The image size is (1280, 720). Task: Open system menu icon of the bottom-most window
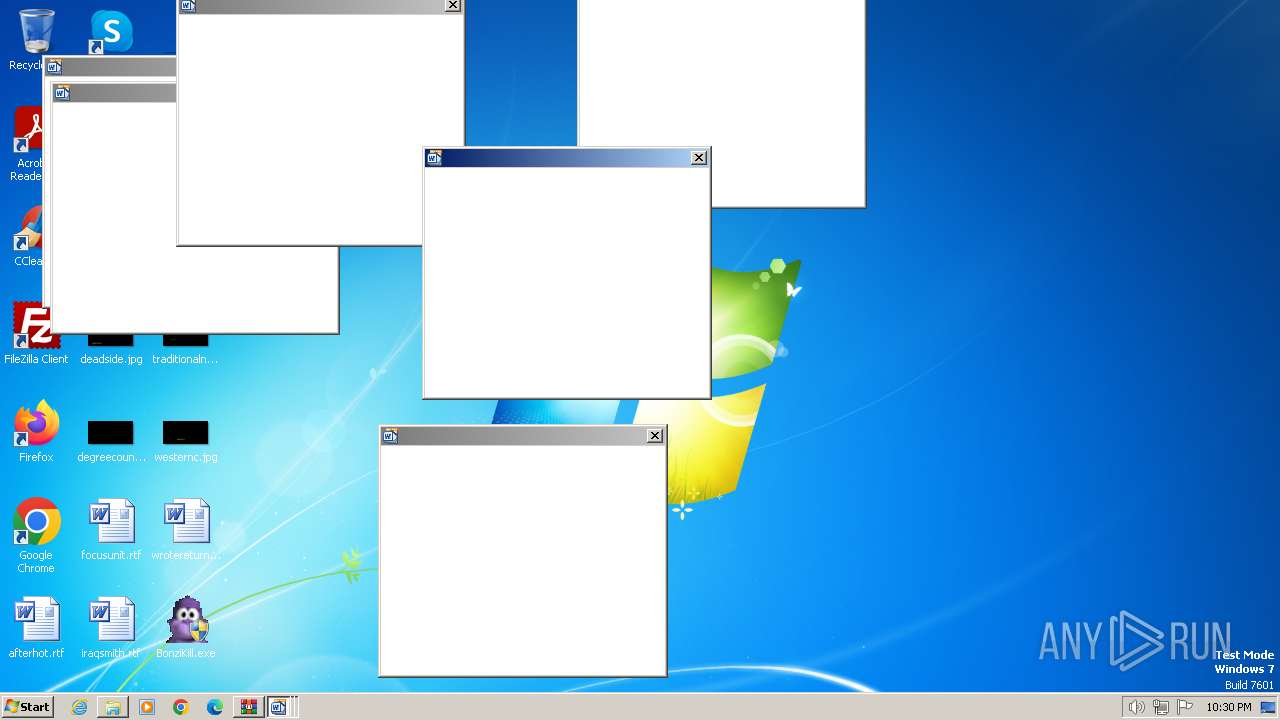pos(390,435)
